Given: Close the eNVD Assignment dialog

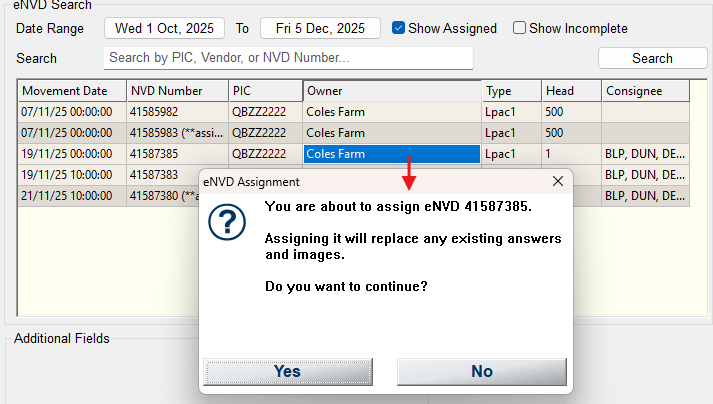Looking at the screenshot, I should pos(557,182).
